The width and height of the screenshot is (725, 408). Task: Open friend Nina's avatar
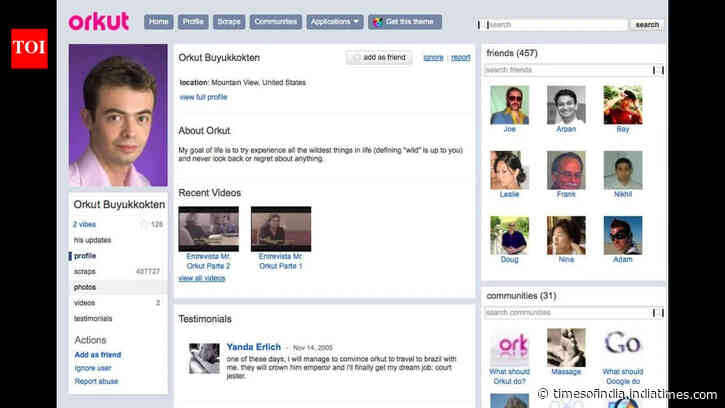[566, 235]
